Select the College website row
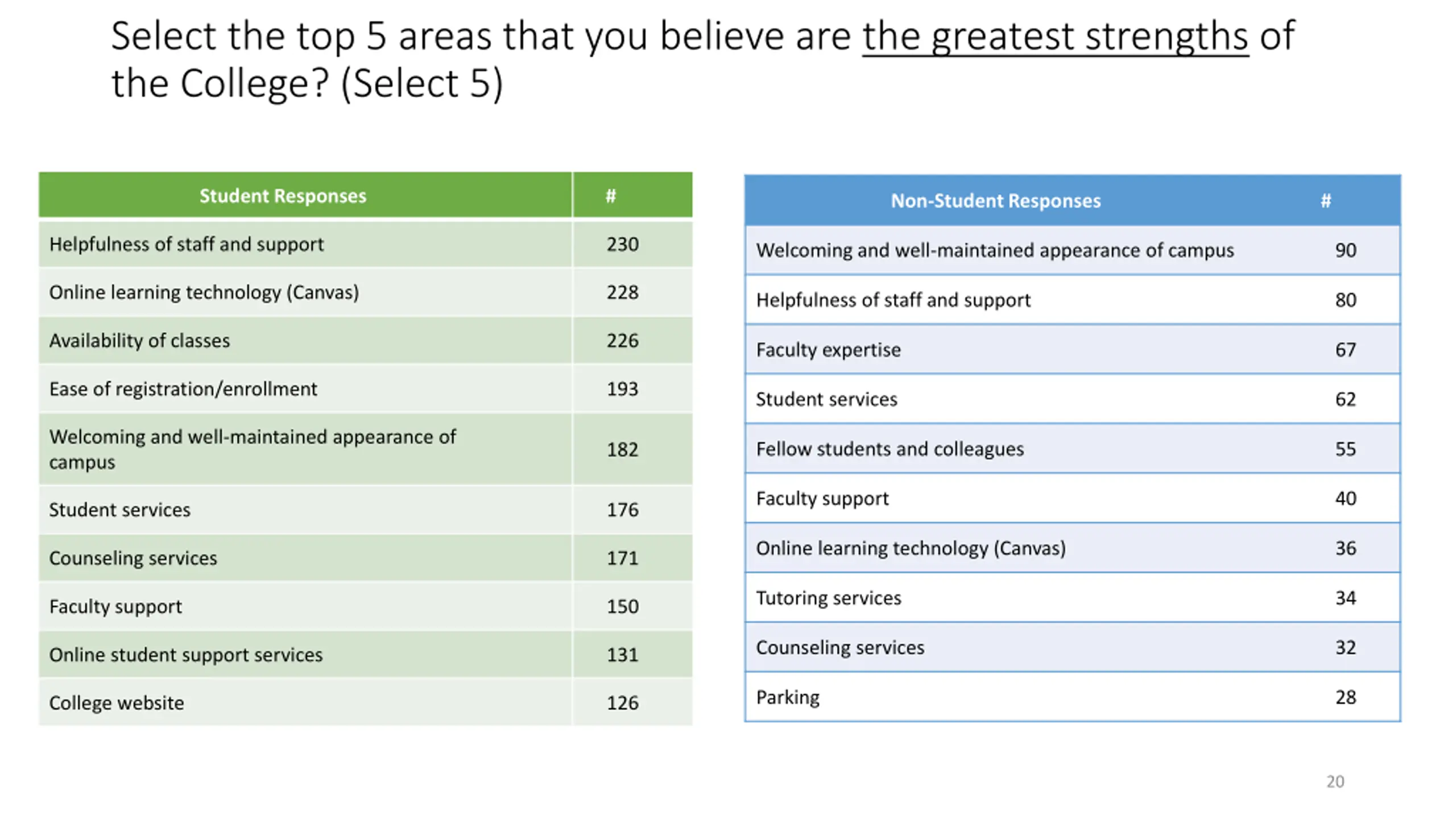This screenshot has height=819, width=1456. pyautogui.click(x=366, y=703)
